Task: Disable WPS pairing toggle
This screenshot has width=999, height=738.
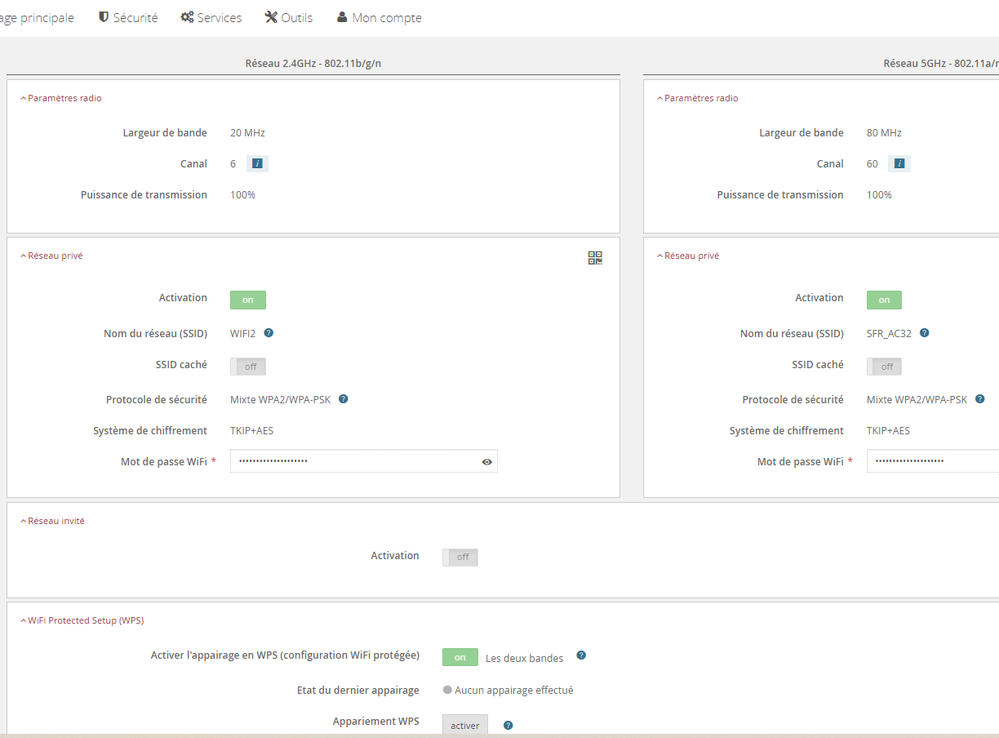Action: [460, 657]
